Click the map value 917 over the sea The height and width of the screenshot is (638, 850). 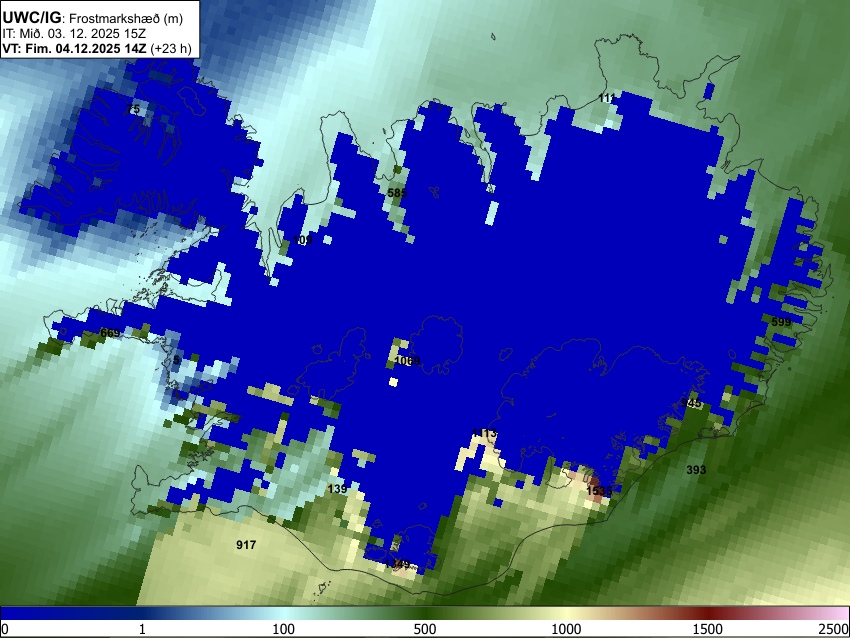coord(246,545)
